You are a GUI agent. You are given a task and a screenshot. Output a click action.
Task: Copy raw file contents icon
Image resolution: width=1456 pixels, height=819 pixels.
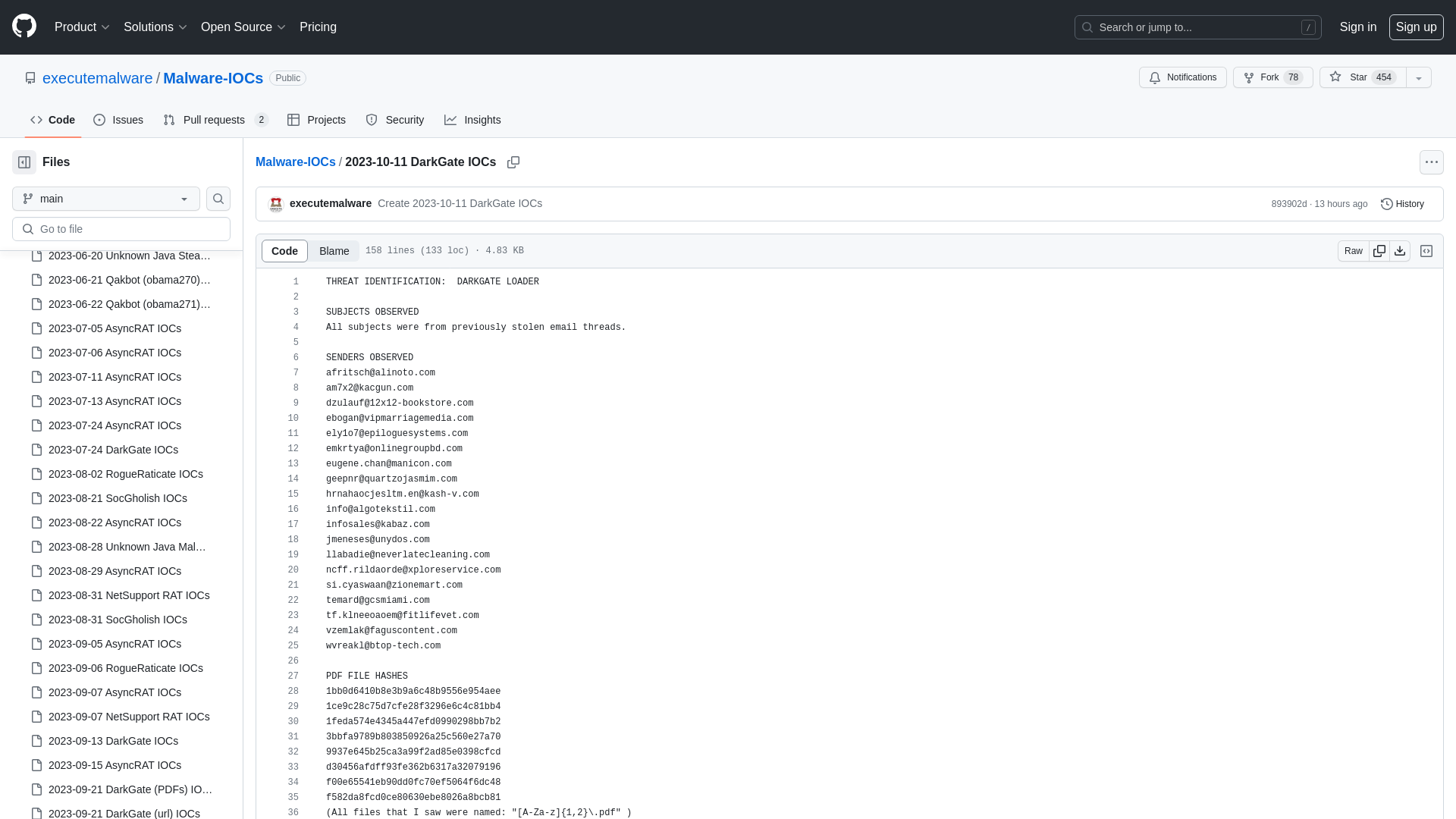coord(1379,251)
